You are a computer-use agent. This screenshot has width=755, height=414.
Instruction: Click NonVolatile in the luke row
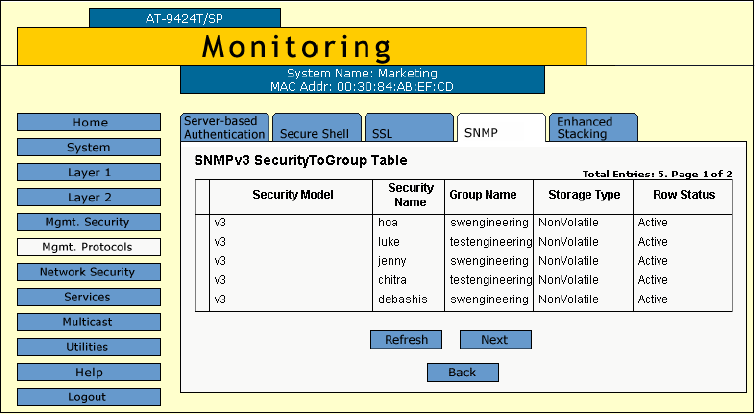568,242
